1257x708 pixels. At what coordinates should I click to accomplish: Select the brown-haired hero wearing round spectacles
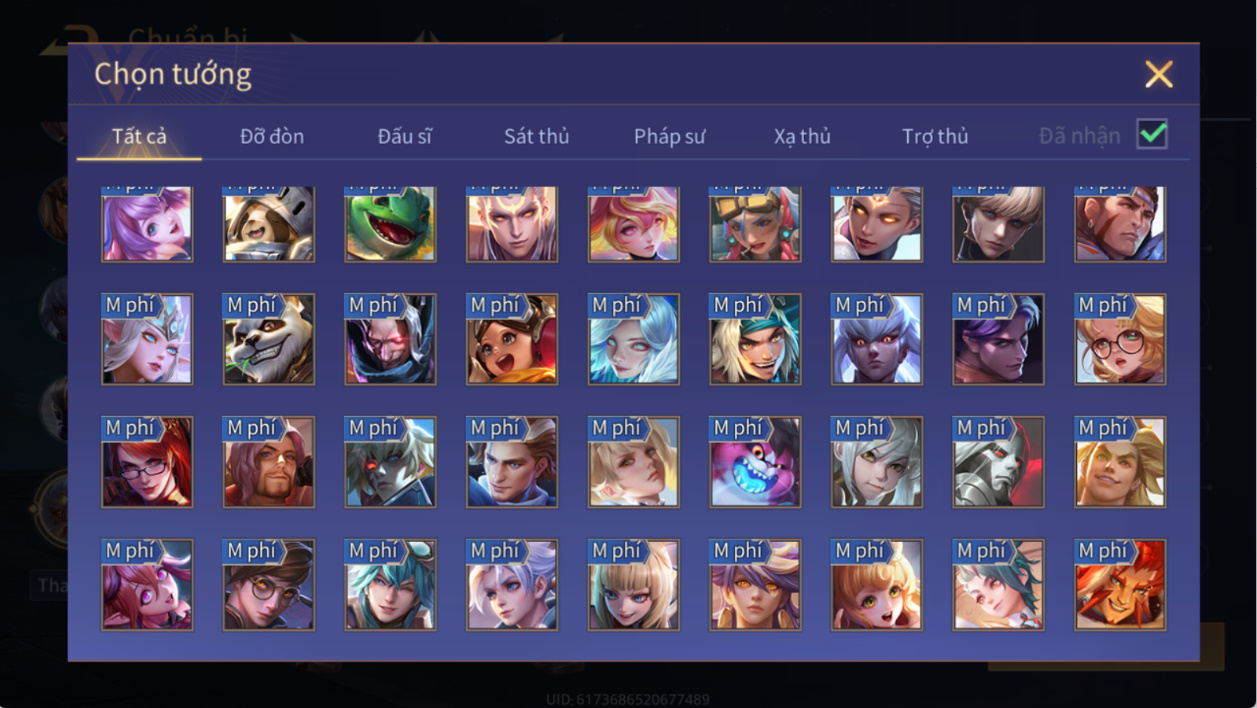(269, 585)
